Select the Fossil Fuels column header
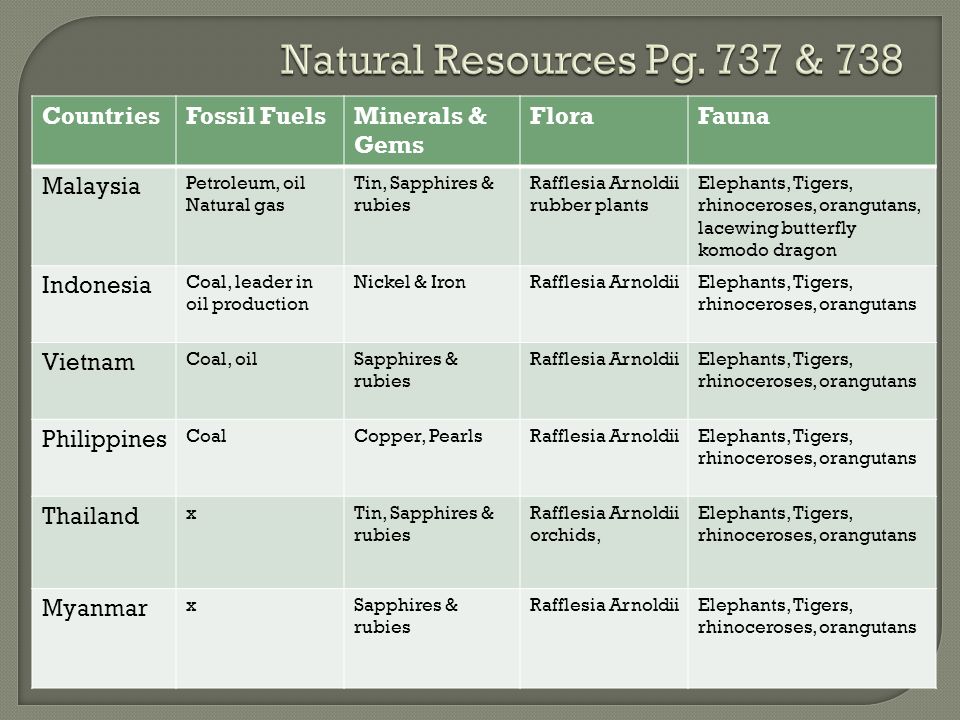The width and height of the screenshot is (960, 720). click(x=260, y=130)
